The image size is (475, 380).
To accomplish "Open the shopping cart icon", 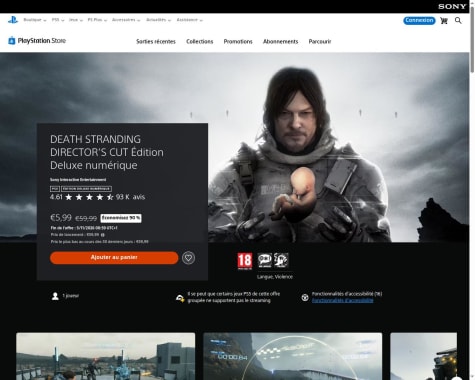I will pos(444,21).
